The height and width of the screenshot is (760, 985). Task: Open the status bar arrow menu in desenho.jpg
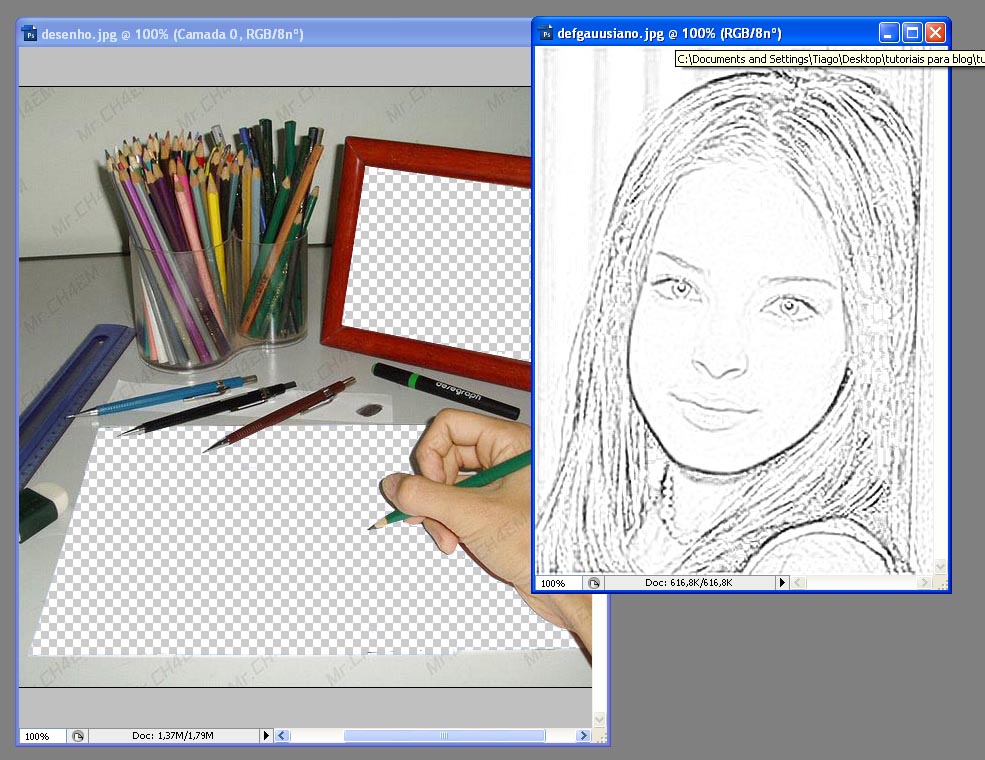click(x=266, y=736)
